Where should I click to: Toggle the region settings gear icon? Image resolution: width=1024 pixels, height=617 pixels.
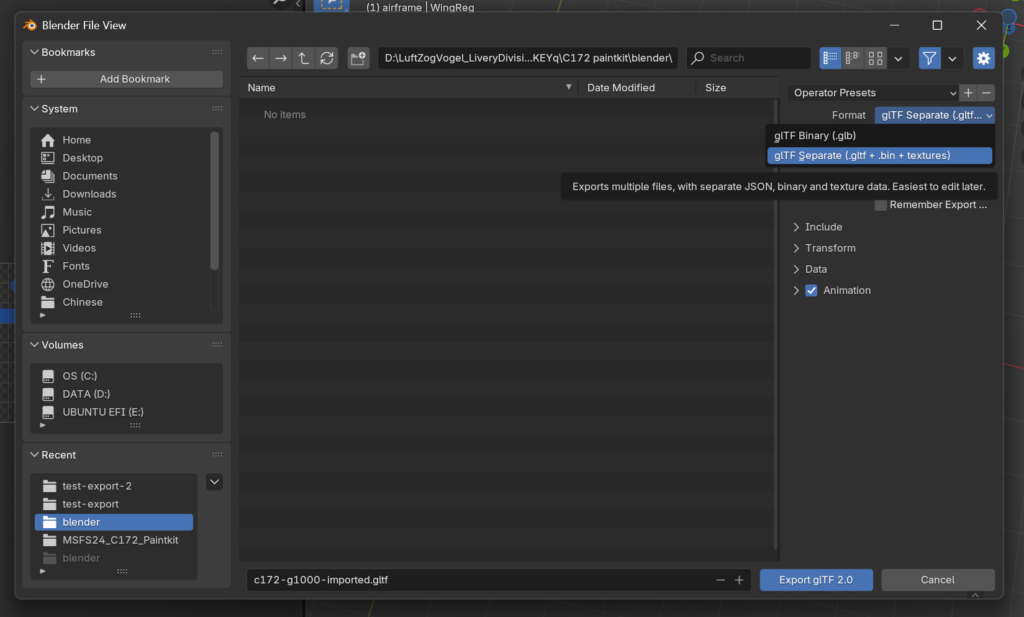pyautogui.click(x=983, y=59)
